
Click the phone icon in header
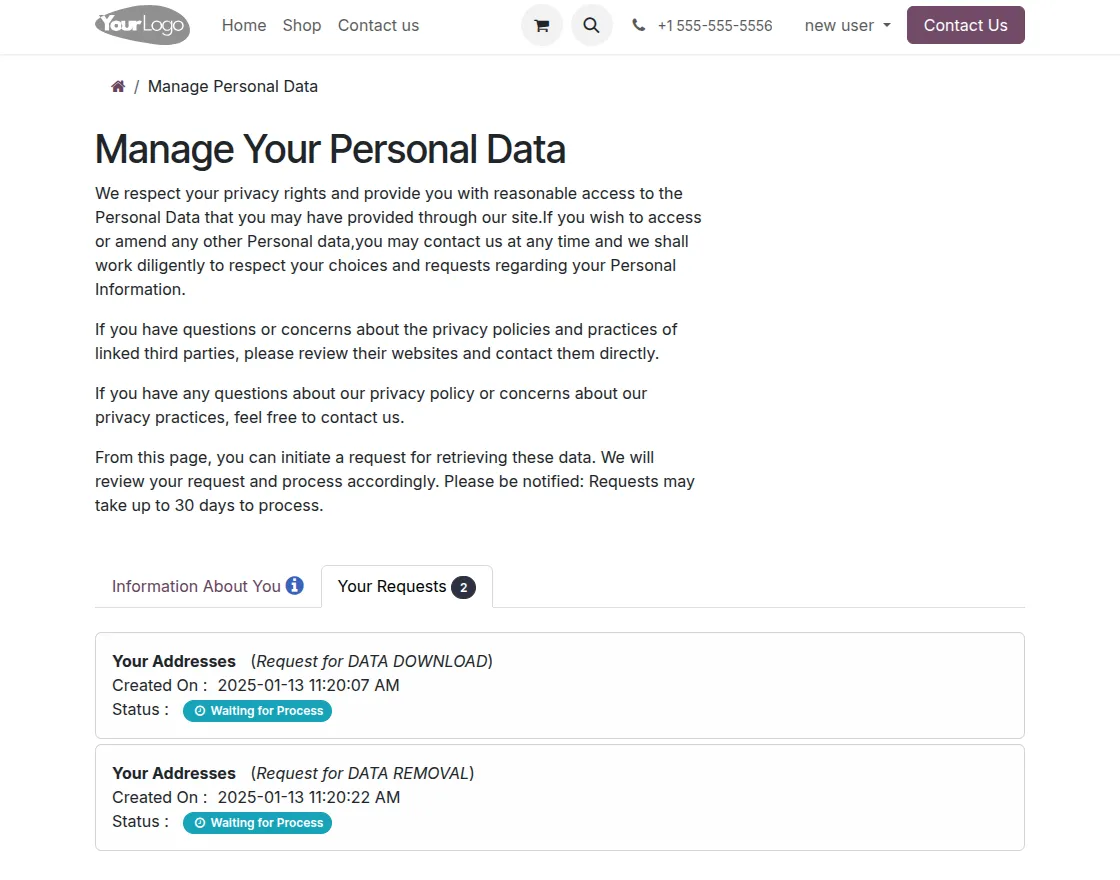click(639, 26)
